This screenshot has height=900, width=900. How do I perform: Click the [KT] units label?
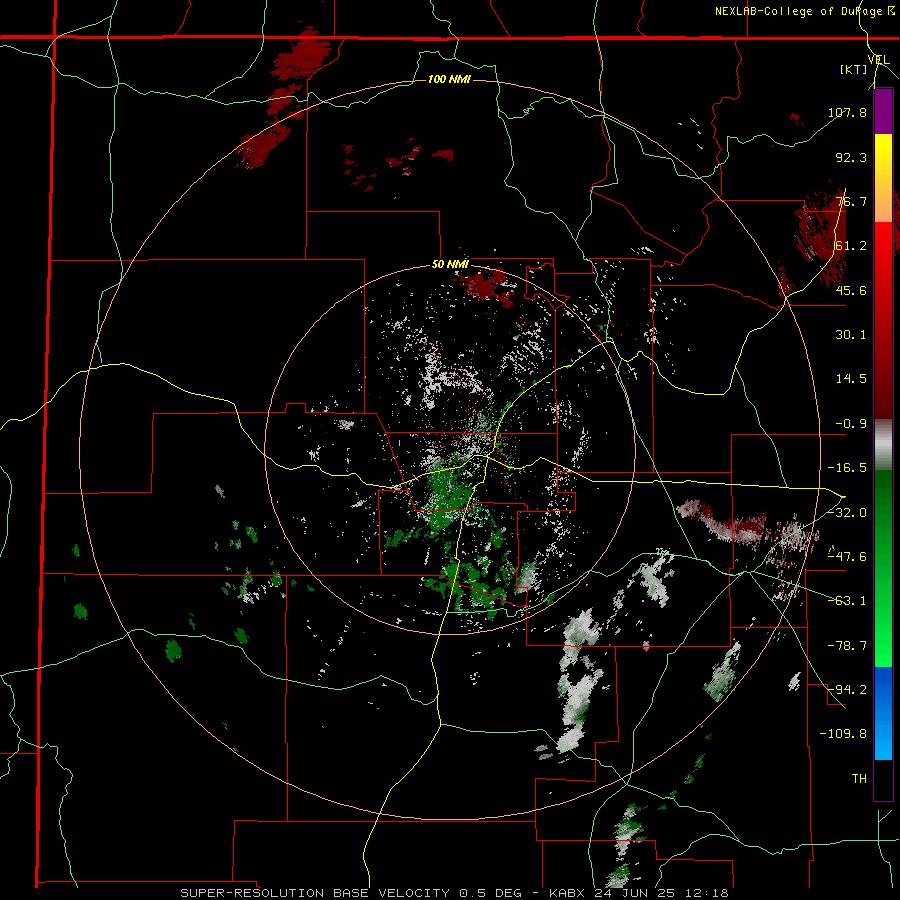coord(854,70)
